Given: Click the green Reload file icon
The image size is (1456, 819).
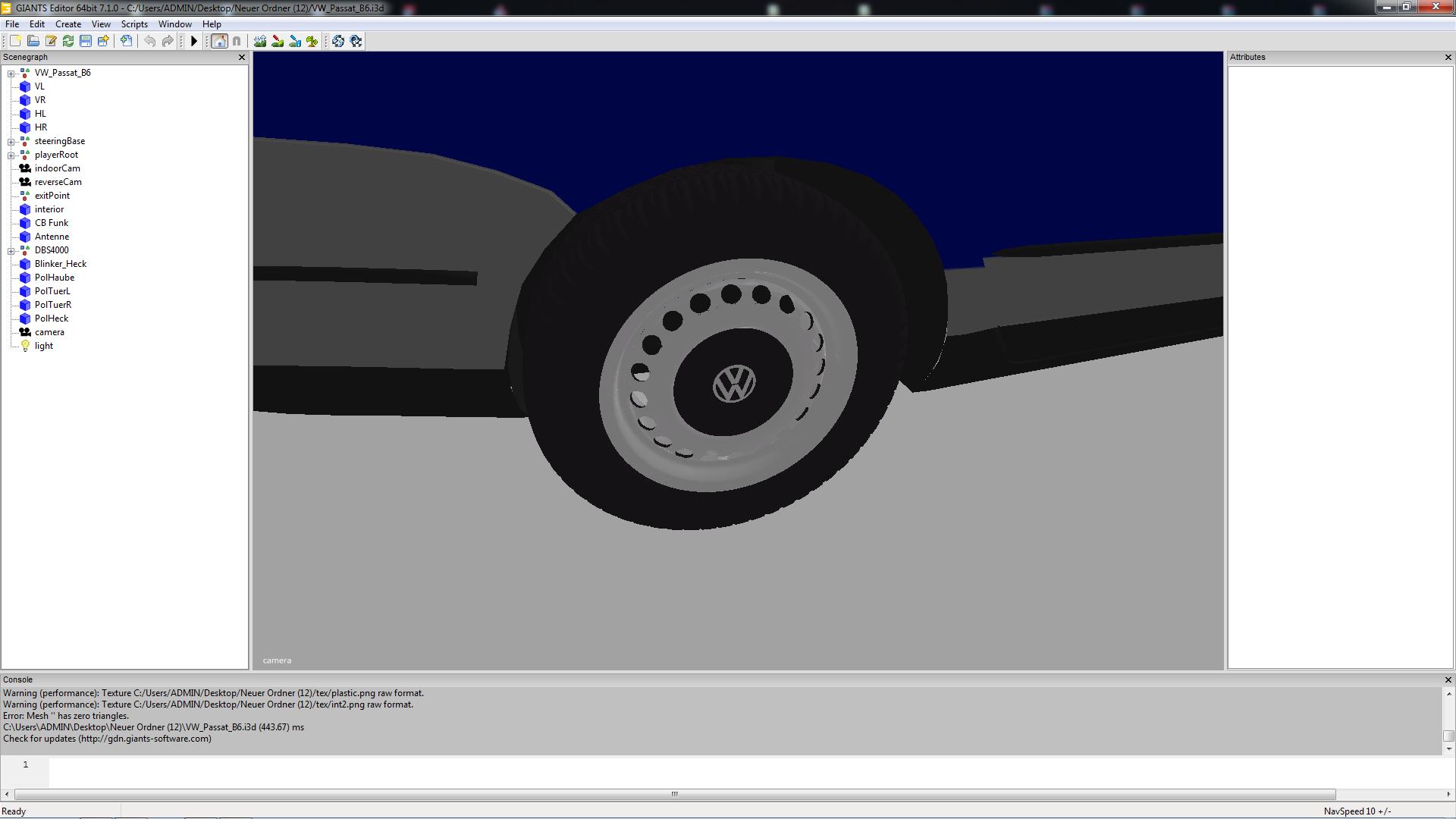Looking at the screenshot, I should pyautogui.click(x=68, y=41).
